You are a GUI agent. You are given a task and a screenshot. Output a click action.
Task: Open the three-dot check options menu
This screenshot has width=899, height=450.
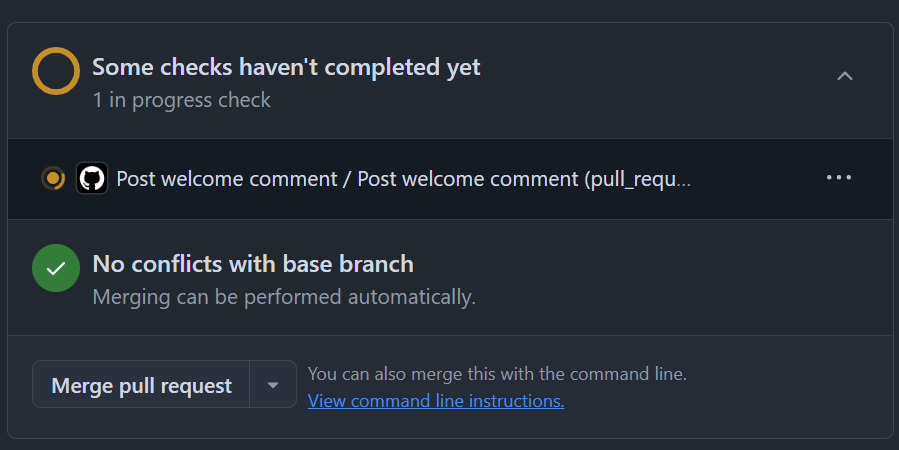point(839,178)
